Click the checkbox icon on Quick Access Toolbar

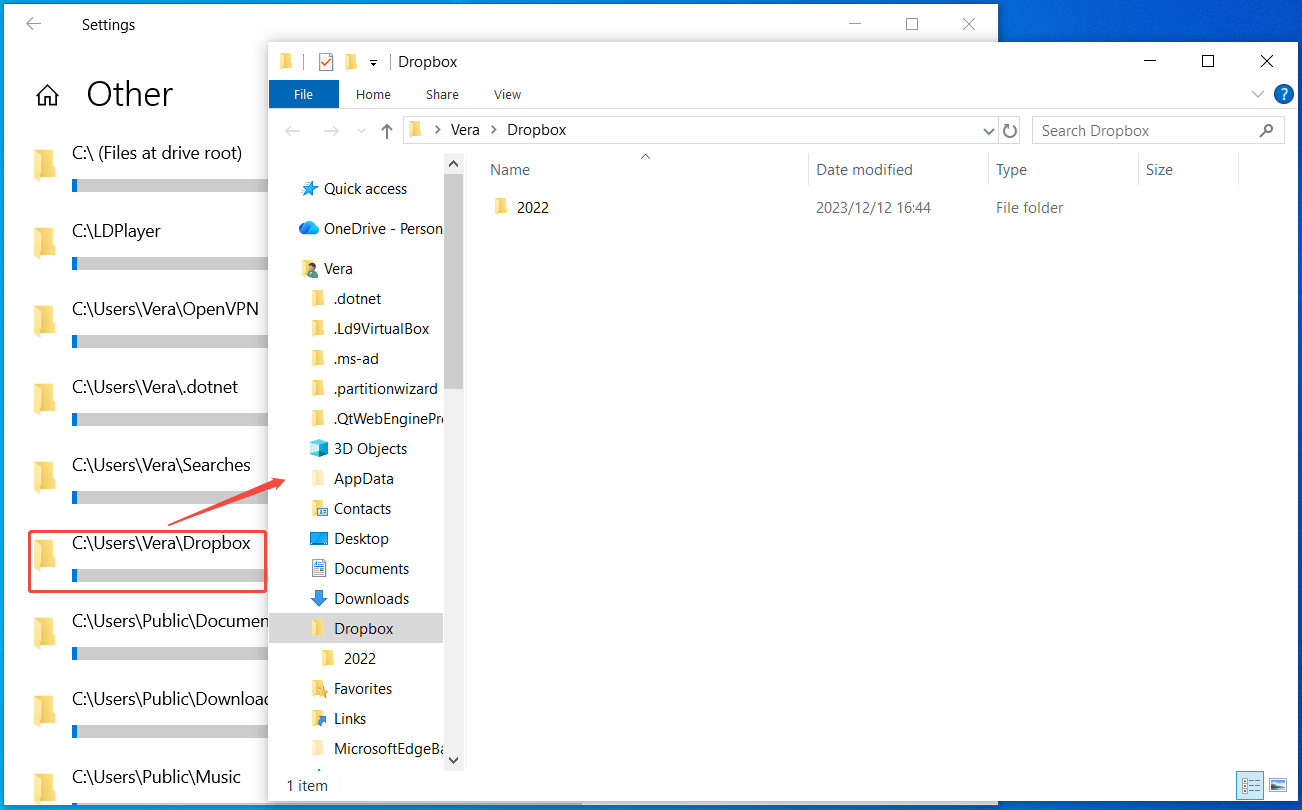click(x=325, y=61)
